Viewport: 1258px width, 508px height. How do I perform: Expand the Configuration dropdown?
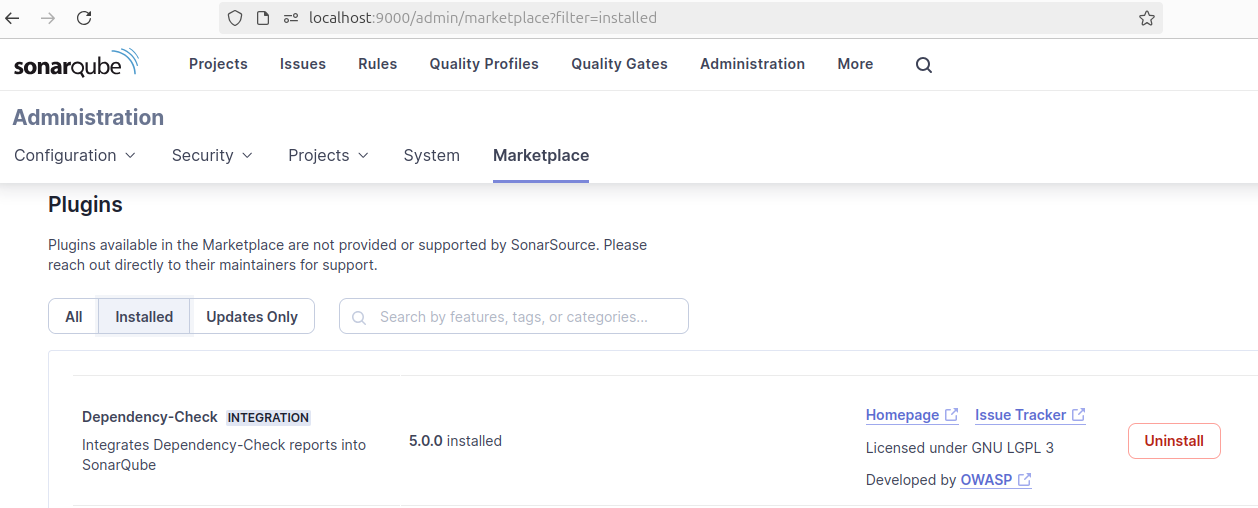75,155
